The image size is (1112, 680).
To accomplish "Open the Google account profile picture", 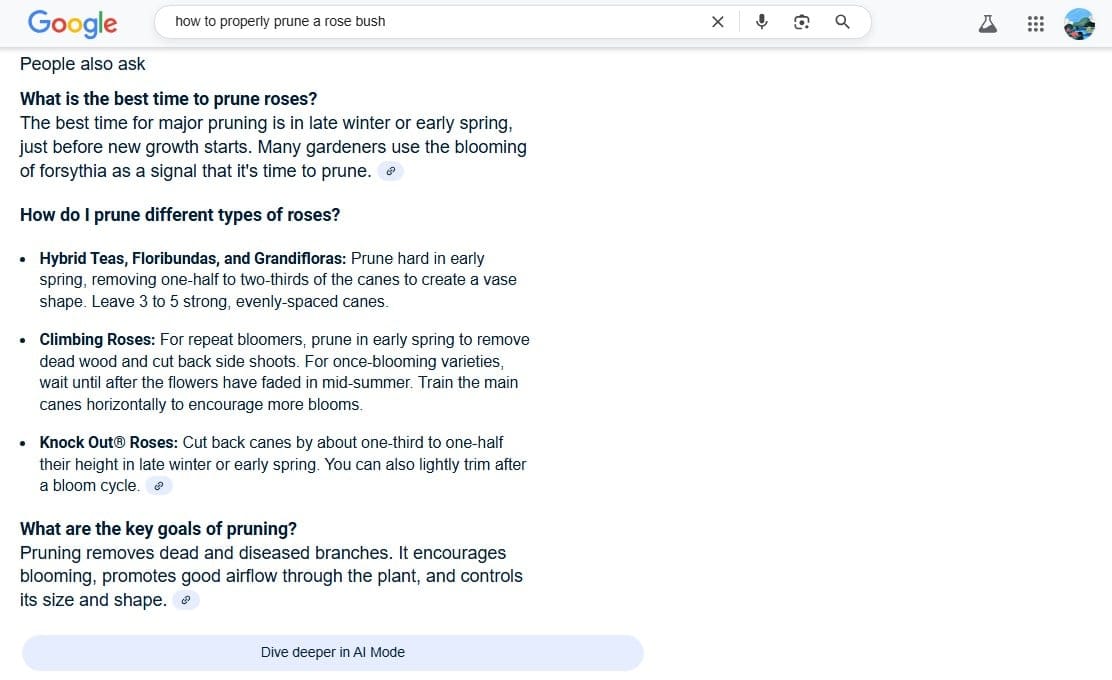I will [x=1079, y=24].
